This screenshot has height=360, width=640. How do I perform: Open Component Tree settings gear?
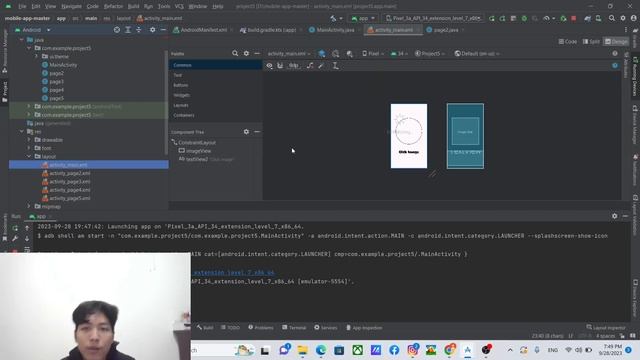click(246, 132)
